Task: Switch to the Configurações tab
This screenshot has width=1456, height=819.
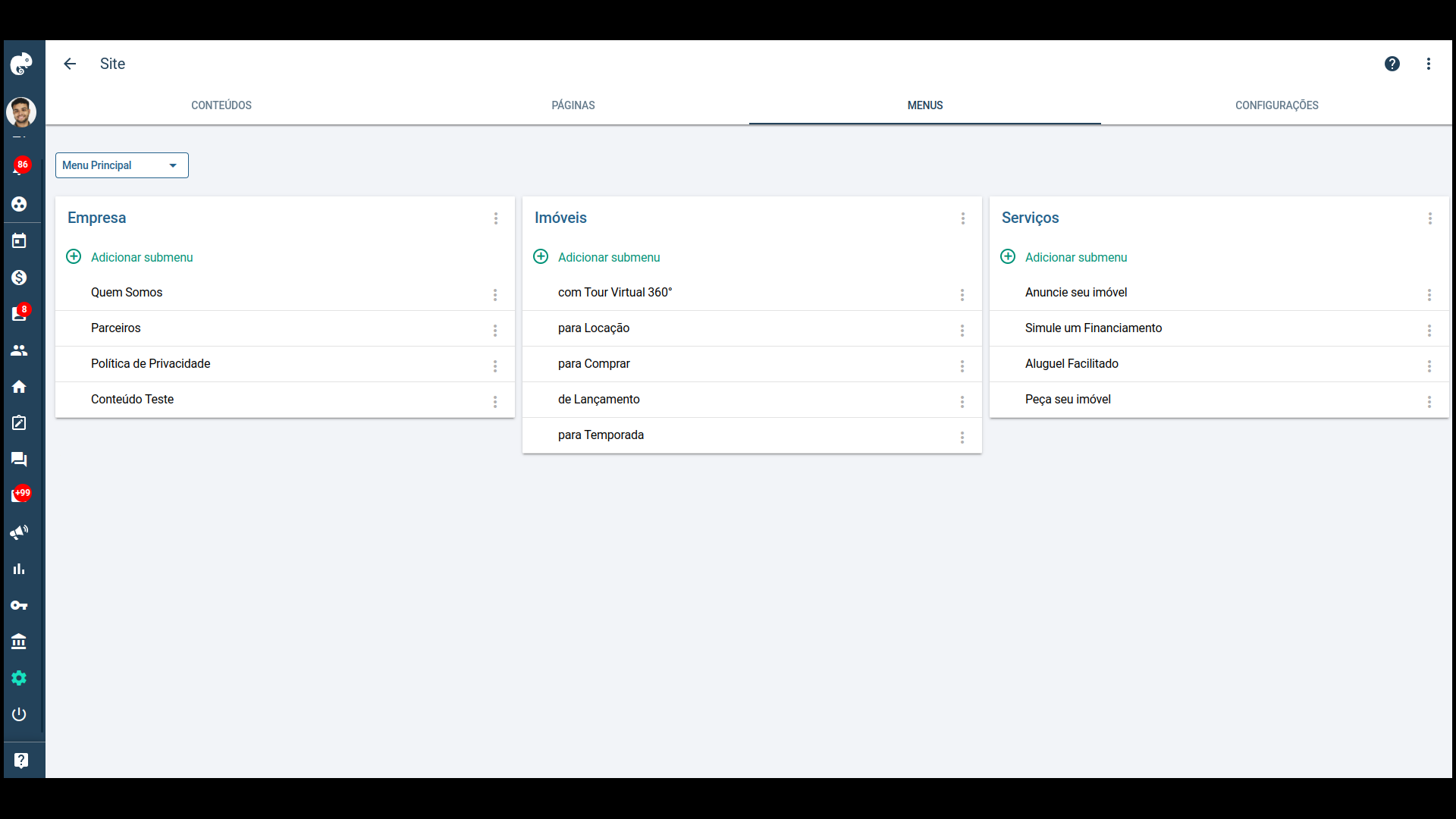Action: click(x=1277, y=105)
